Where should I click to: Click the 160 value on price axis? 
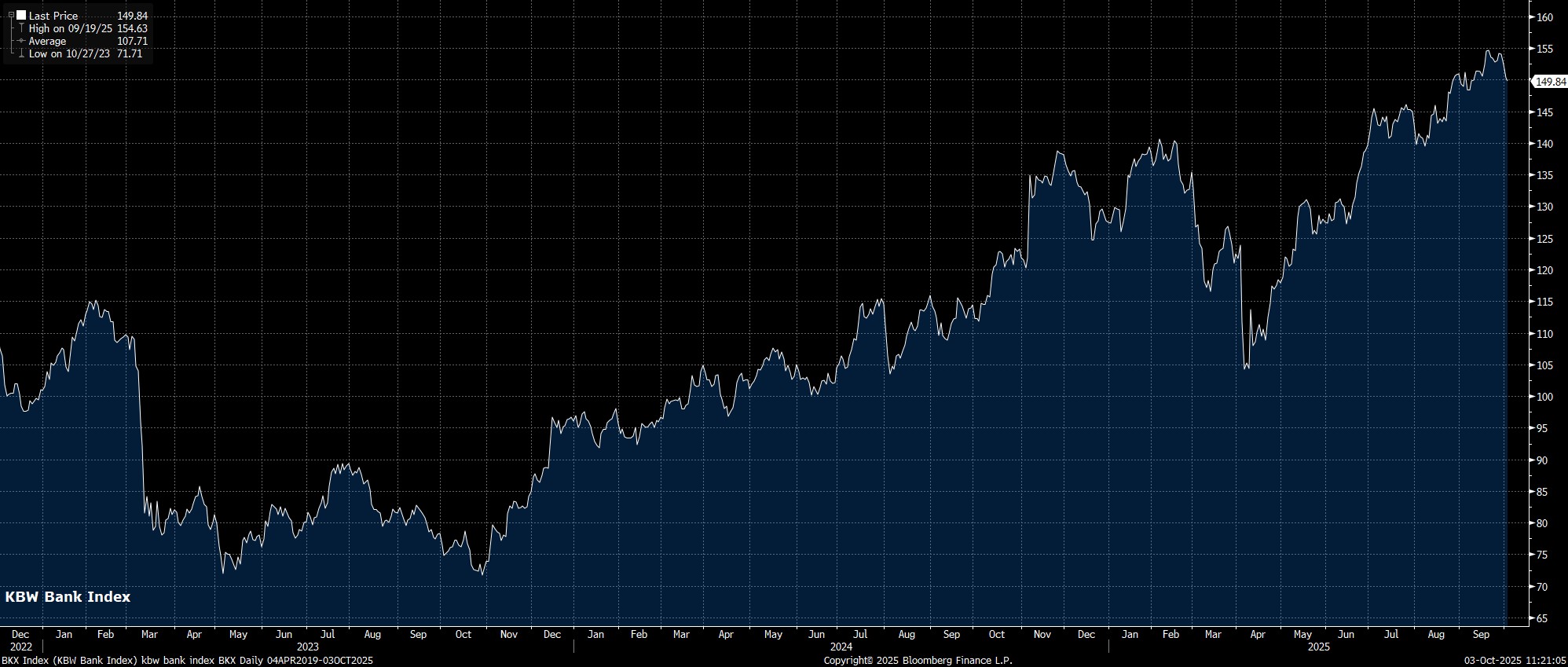[x=1544, y=17]
